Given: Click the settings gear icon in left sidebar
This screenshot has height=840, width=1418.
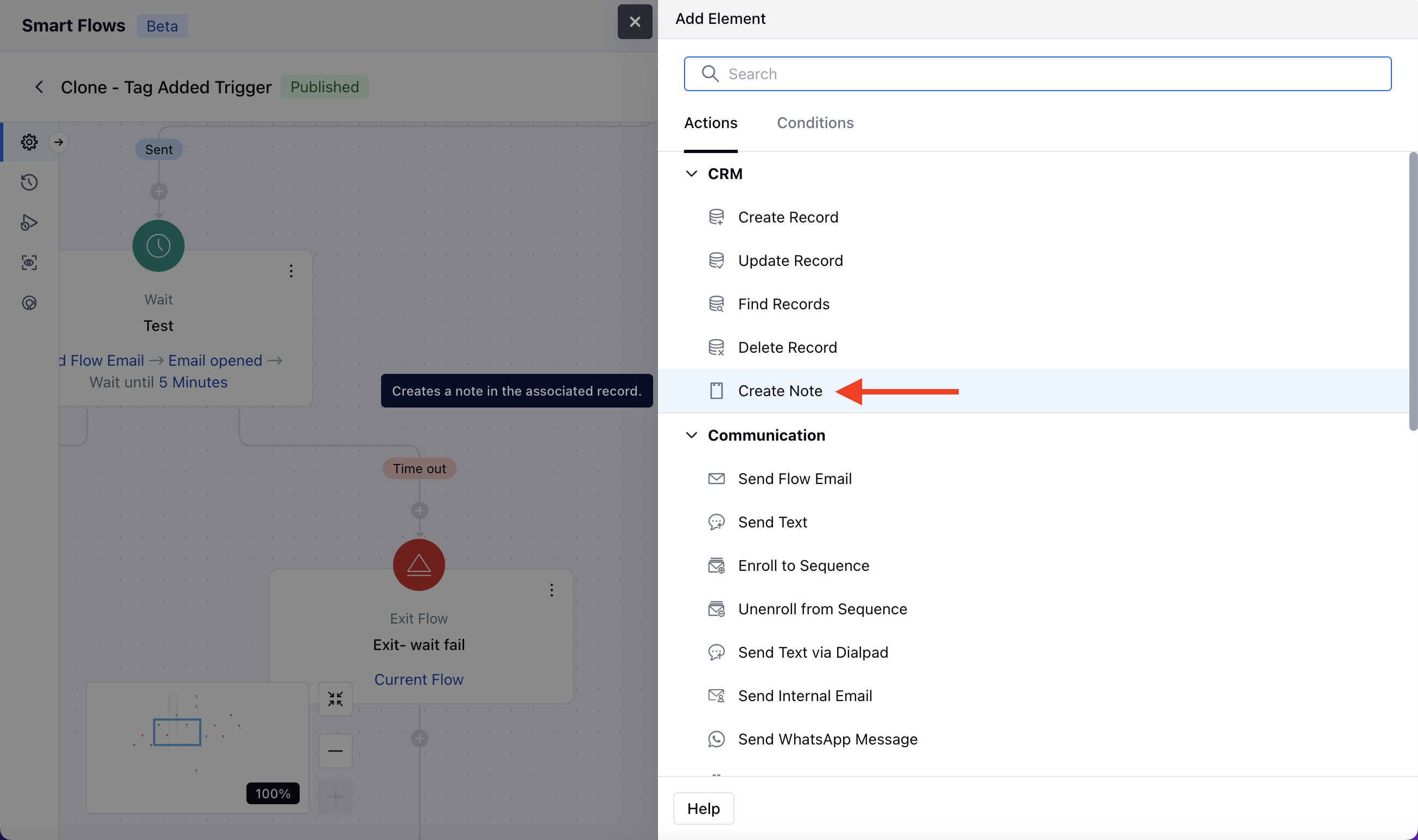Looking at the screenshot, I should (x=29, y=142).
